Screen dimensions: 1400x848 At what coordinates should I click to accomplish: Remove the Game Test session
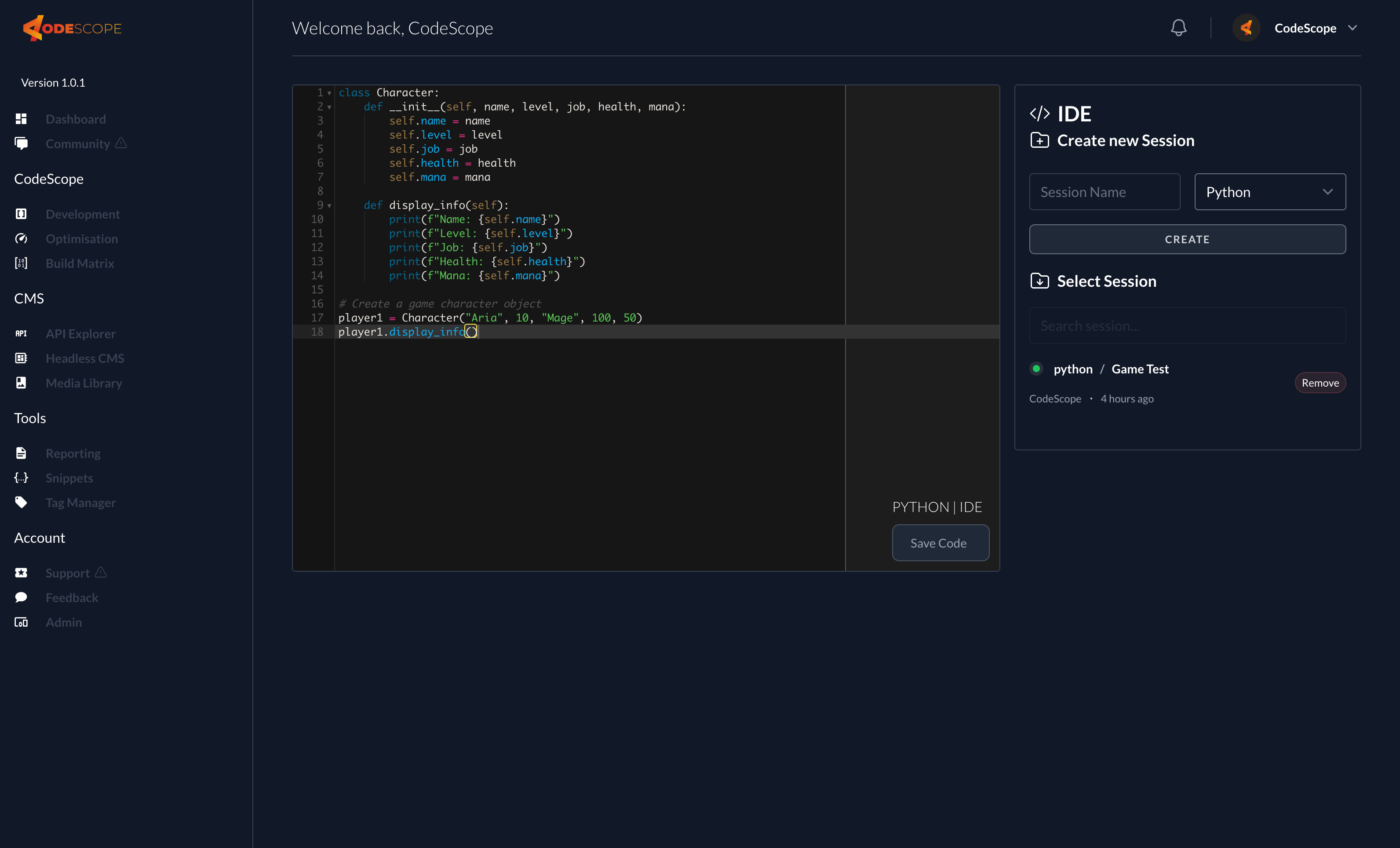click(x=1320, y=383)
